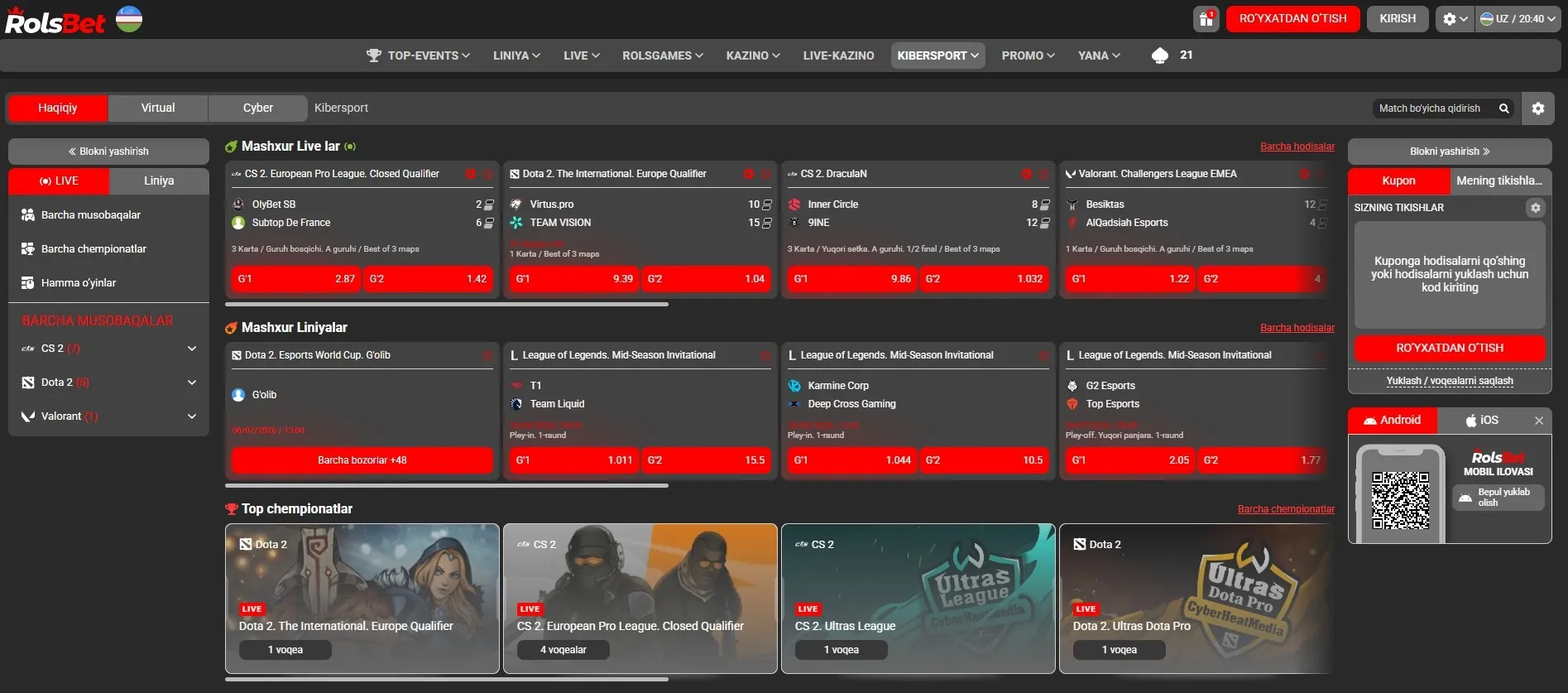This screenshot has width=1568, height=693.
Task: Click the Karmine Corp team logo
Action: [x=794, y=386]
